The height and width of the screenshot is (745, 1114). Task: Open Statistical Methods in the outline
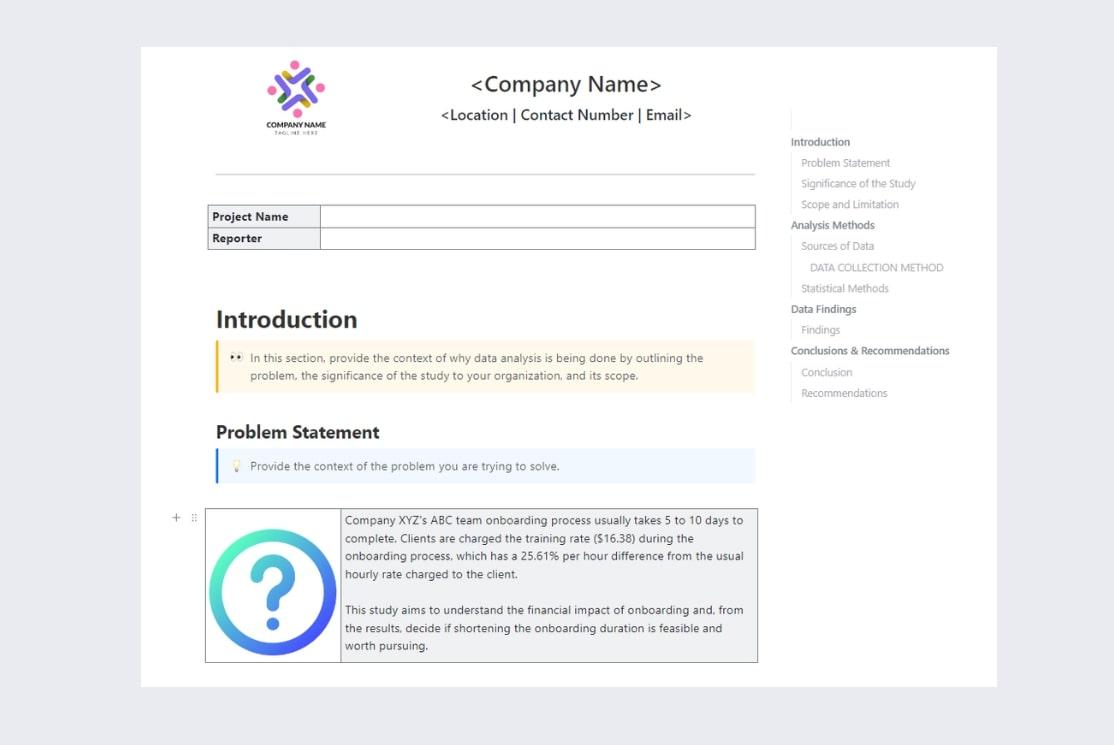coord(844,289)
